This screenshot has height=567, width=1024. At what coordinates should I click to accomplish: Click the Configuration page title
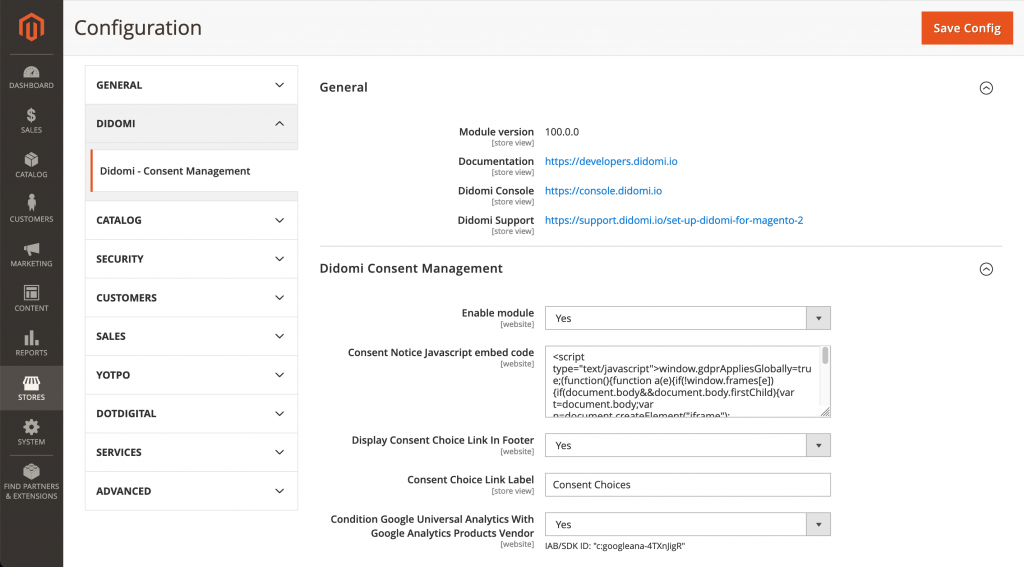[x=138, y=28]
